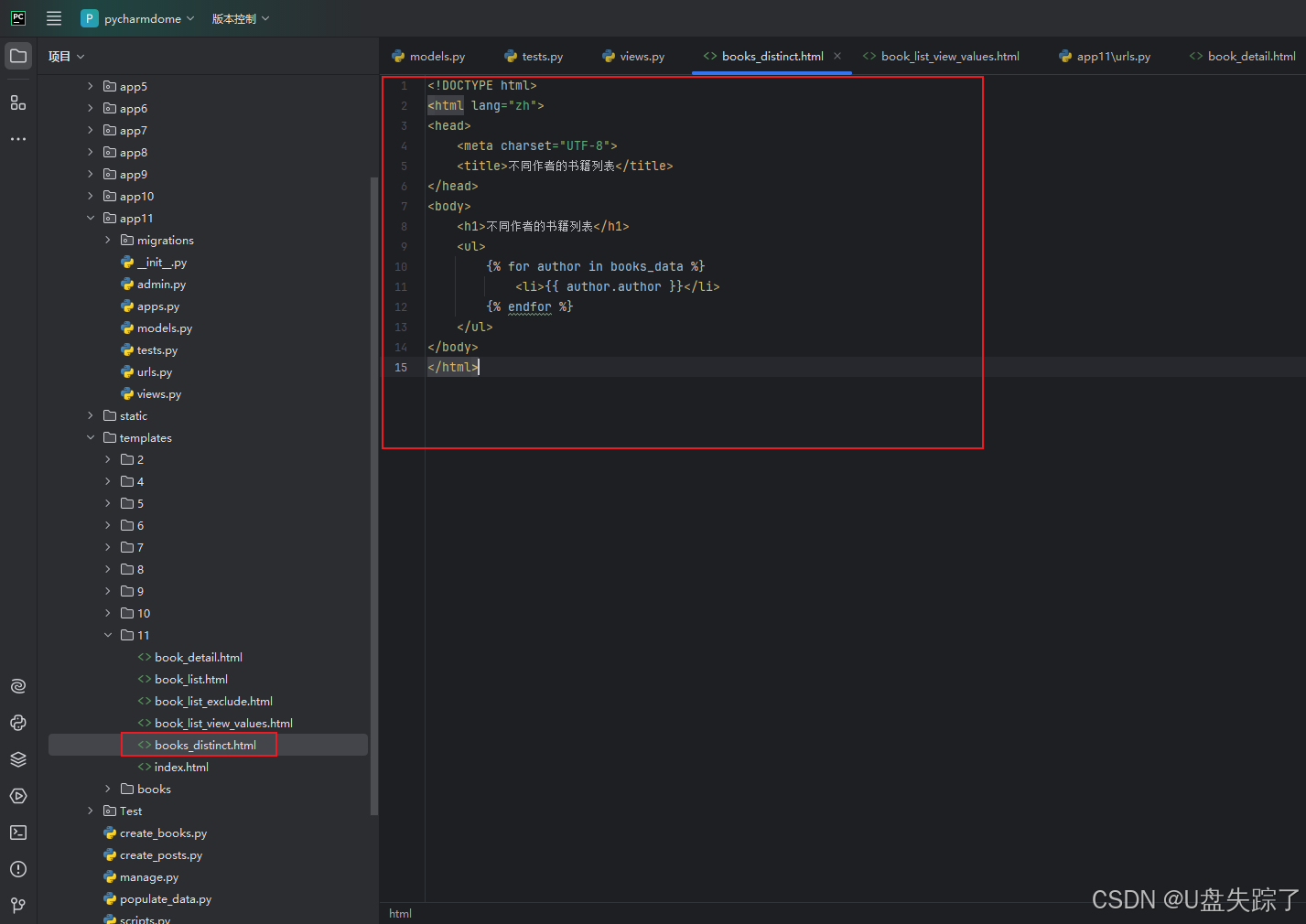
Task: Click the project tree vertical scrollbar
Action: point(373,495)
